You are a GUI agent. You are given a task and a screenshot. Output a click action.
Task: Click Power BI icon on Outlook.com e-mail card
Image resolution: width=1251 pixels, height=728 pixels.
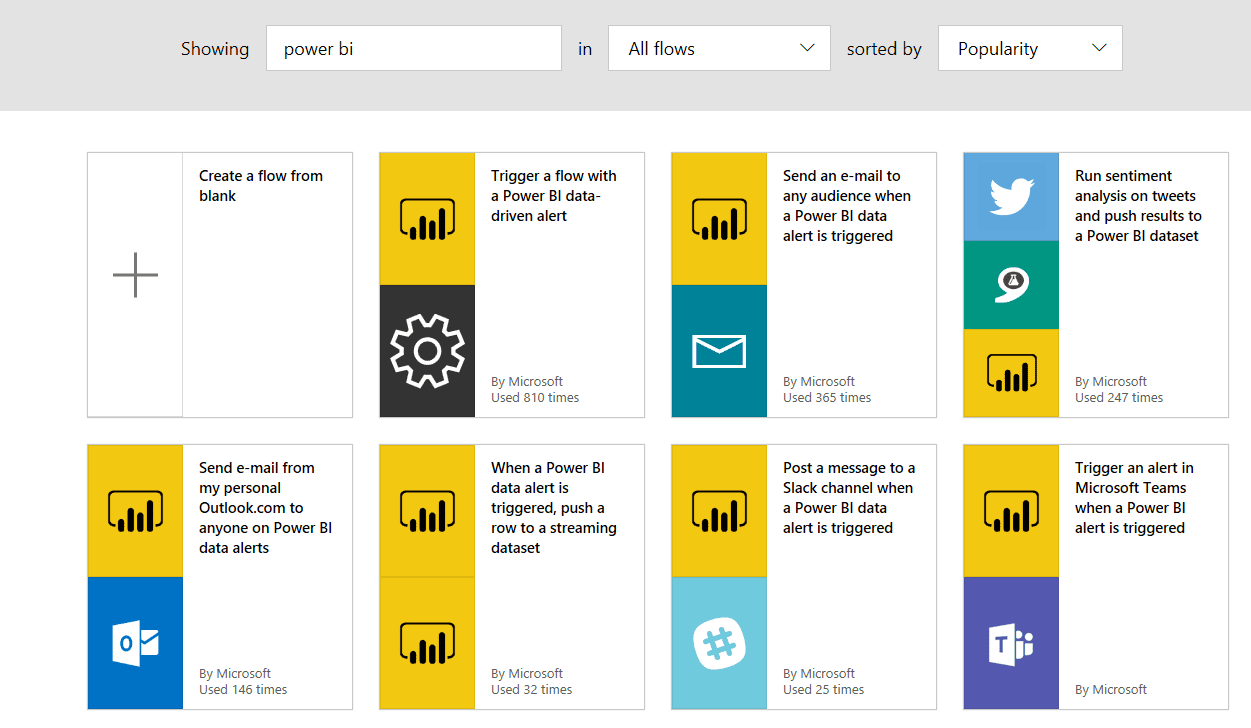point(135,511)
